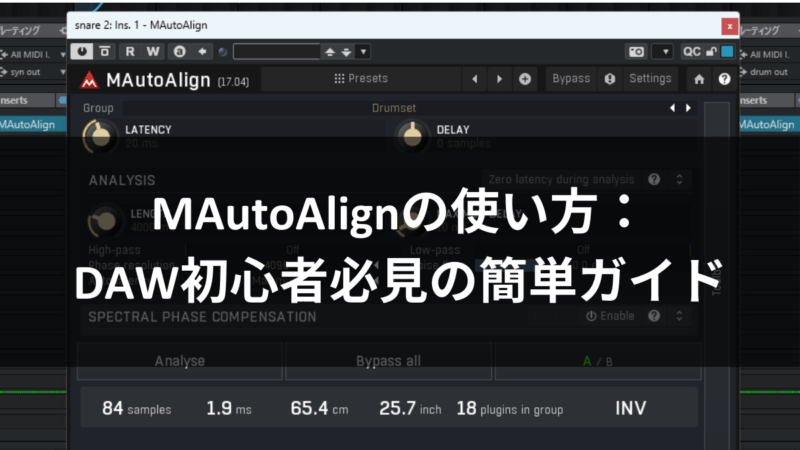Click the home icon in the plugin header
800x450 pixels.
(x=699, y=79)
